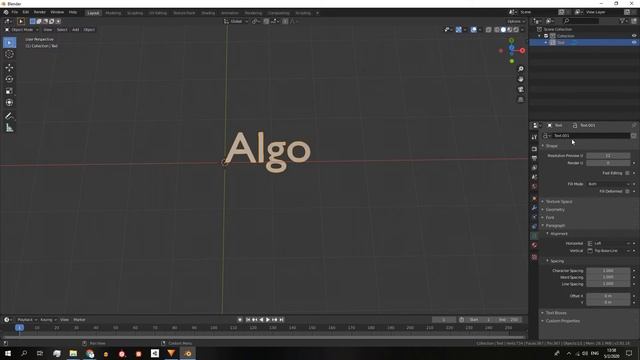The height and width of the screenshot is (360, 640).
Task: Open the Object Mode dropdown
Action: [x=22, y=30]
